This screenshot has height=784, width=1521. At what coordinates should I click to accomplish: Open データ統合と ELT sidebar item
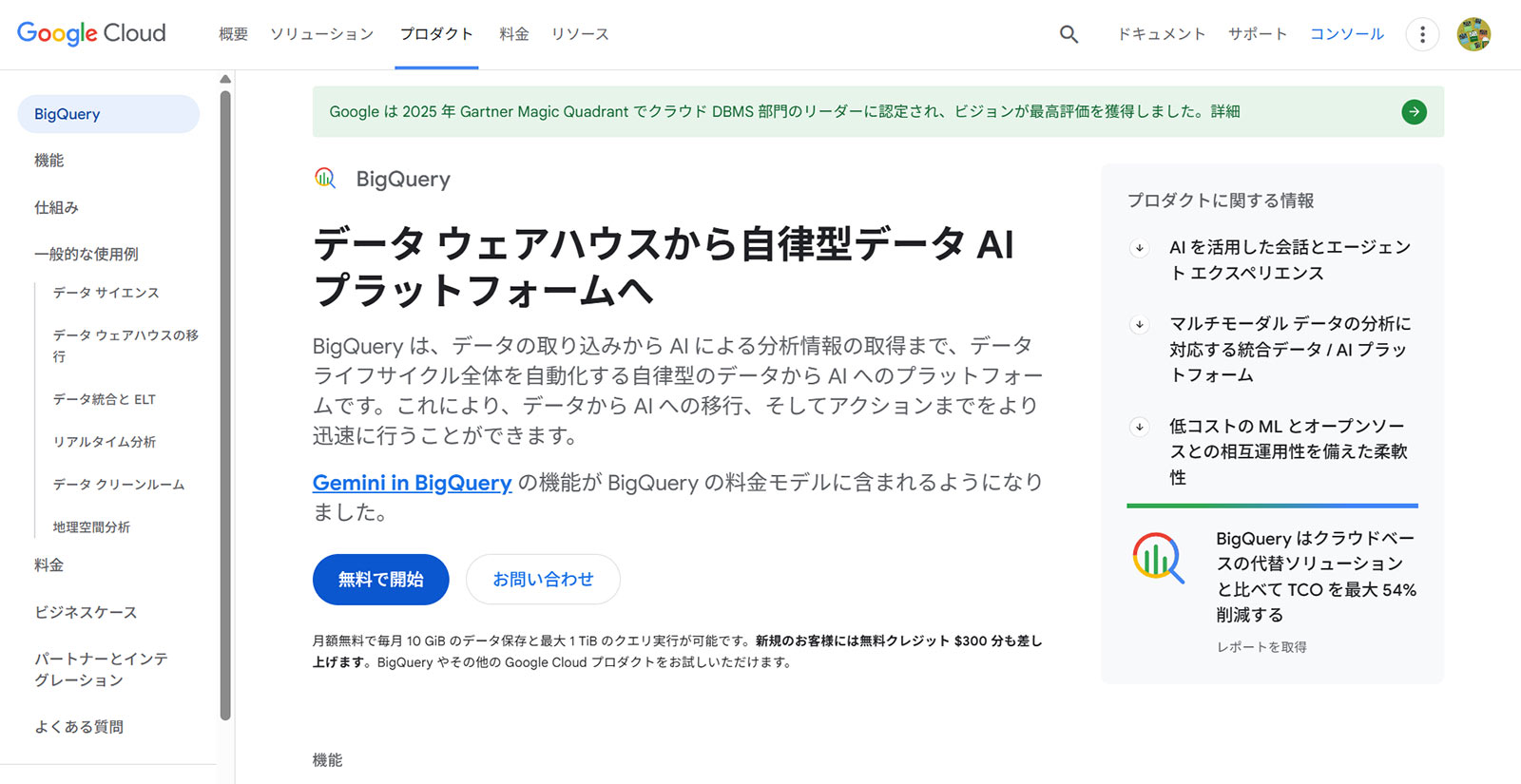tap(104, 399)
